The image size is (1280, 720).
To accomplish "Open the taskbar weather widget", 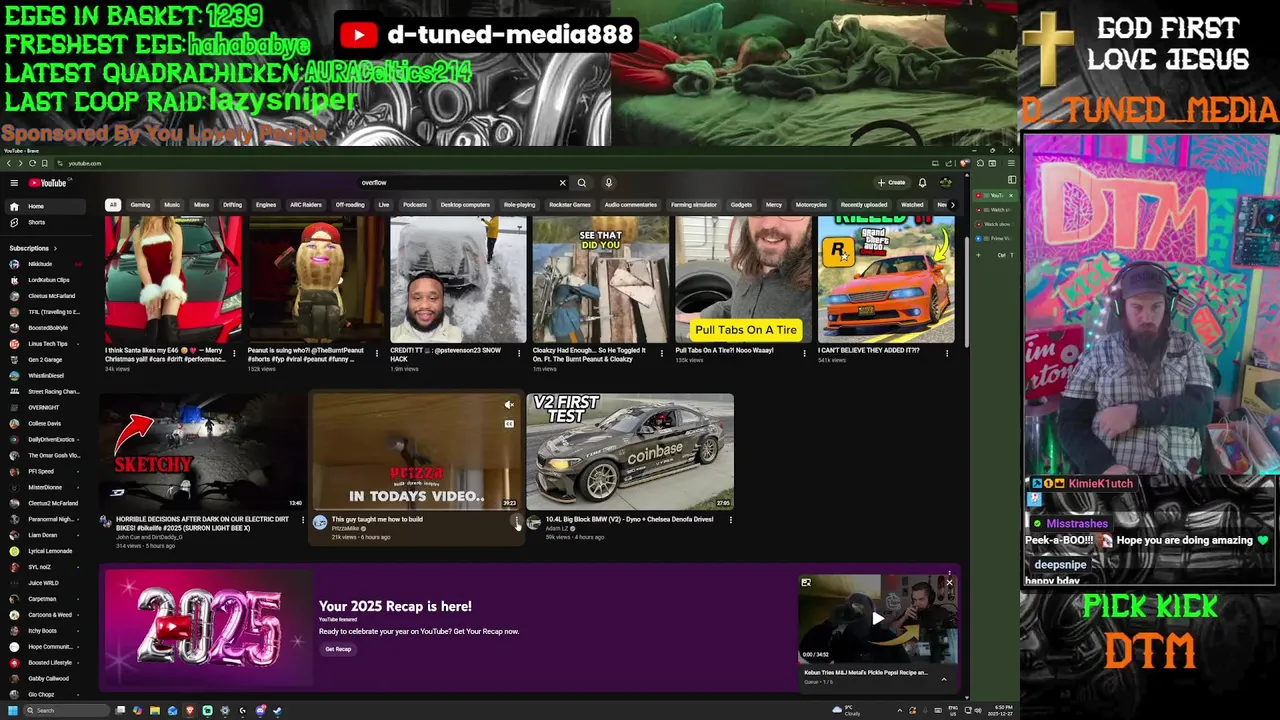I will click(846, 711).
